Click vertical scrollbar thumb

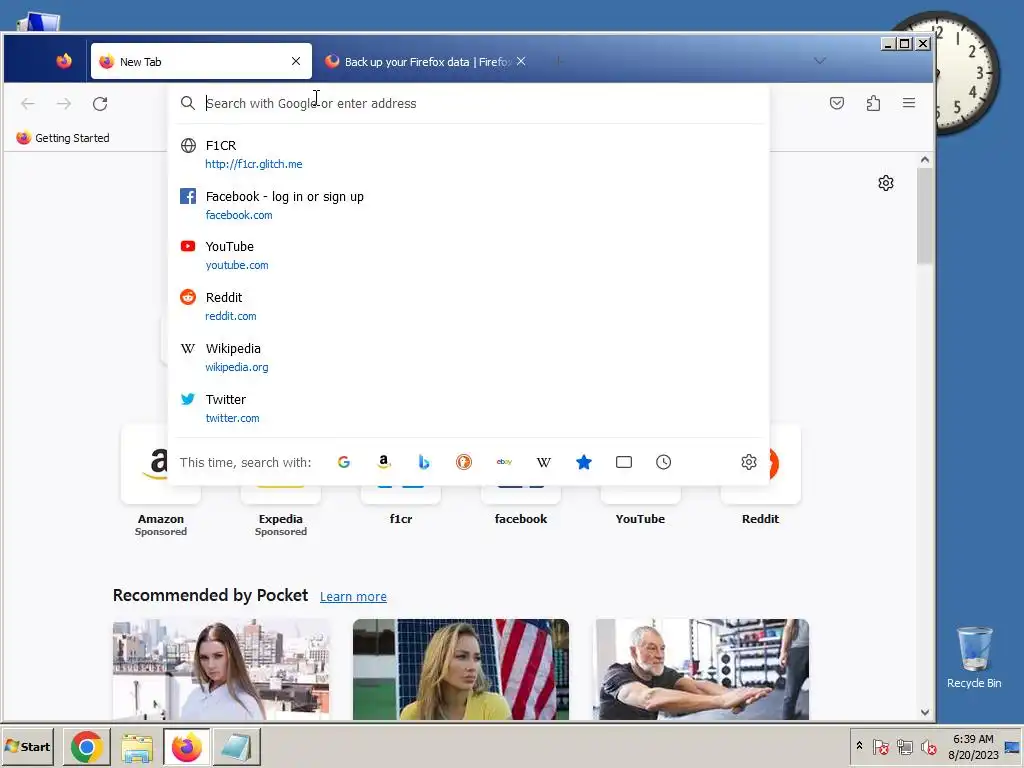tap(925, 216)
